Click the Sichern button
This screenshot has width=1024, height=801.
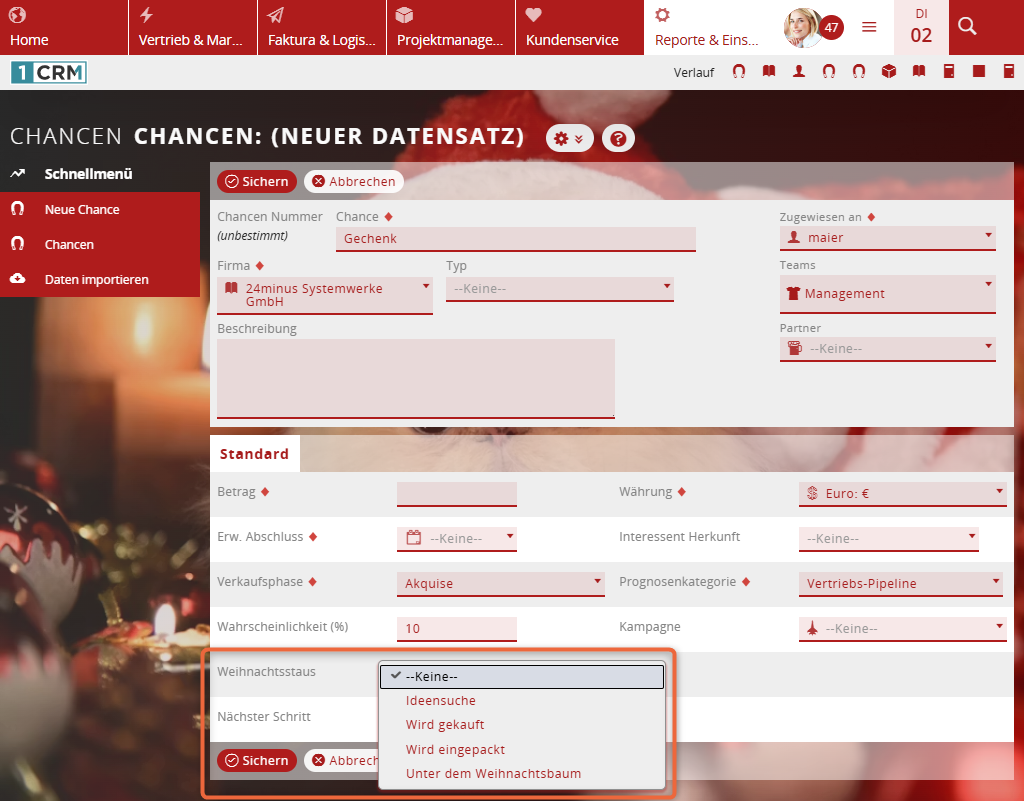point(256,181)
